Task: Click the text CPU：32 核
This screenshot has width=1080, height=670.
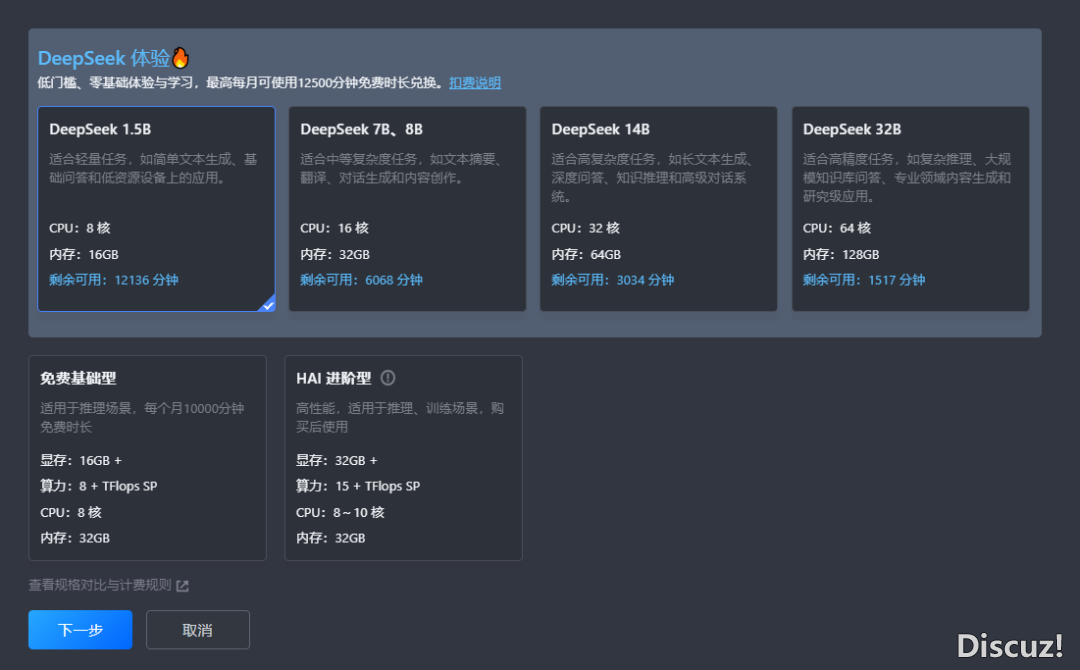Action: [586, 228]
